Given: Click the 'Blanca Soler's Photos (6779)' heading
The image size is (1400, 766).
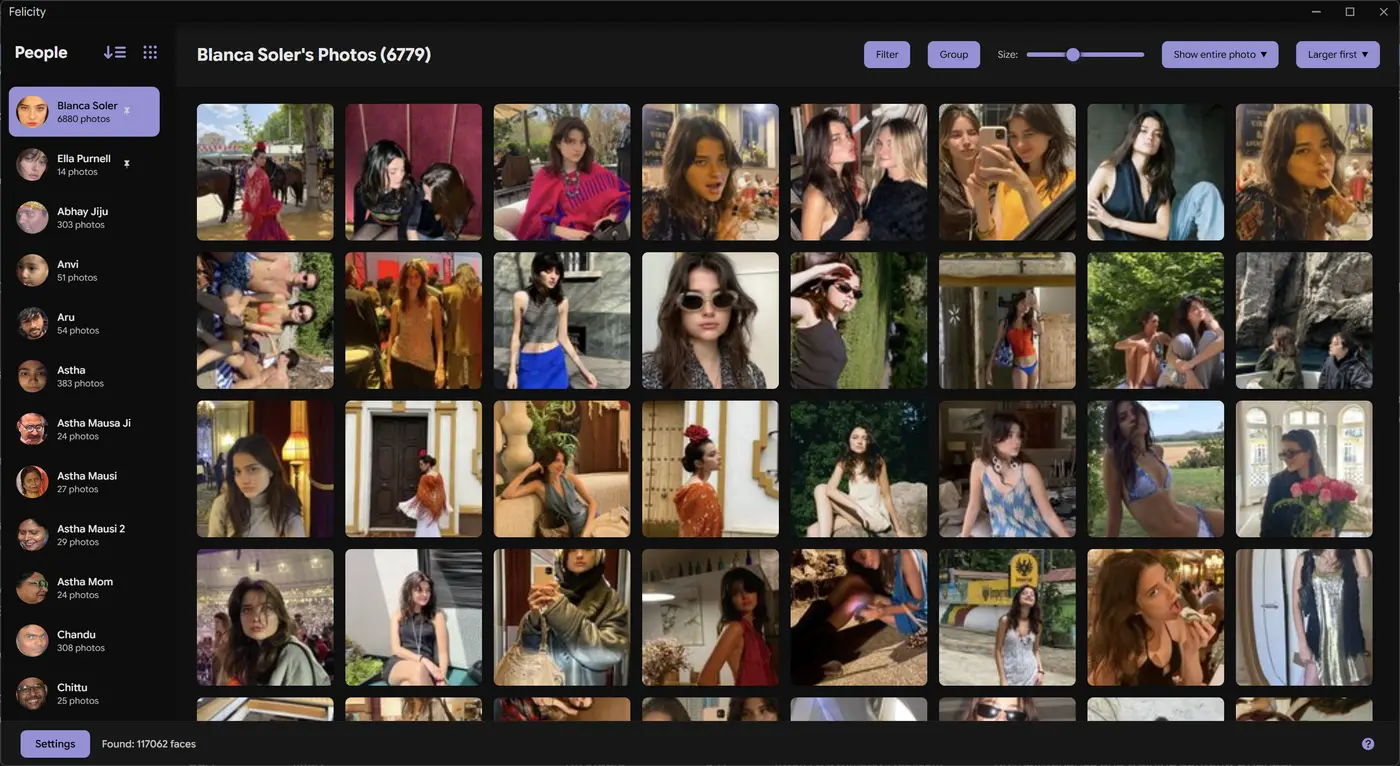Looking at the screenshot, I should 314,54.
